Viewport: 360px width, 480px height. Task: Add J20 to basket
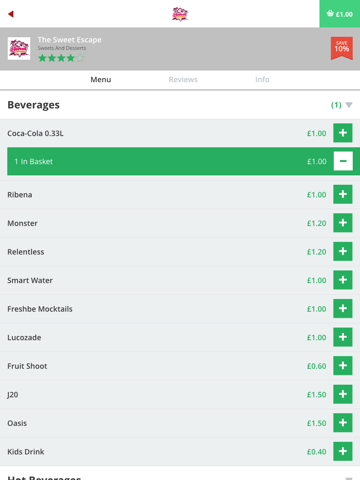tap(343, 394)
